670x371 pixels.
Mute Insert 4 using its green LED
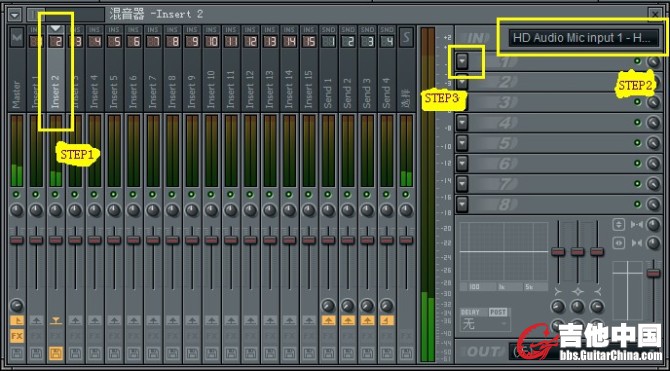click(x=94, y=194)
